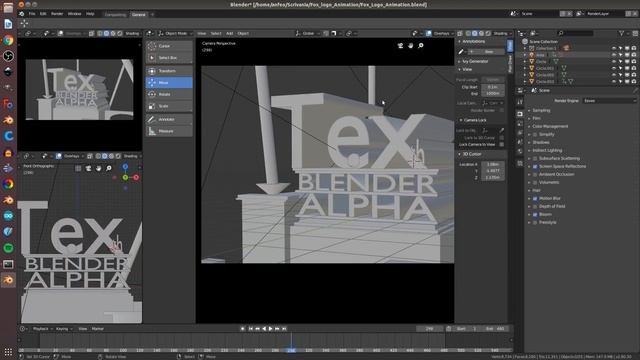Click red X axis of navigation gizmo
Viewport: 640px width, 360px height.
(x=136, y=178)
